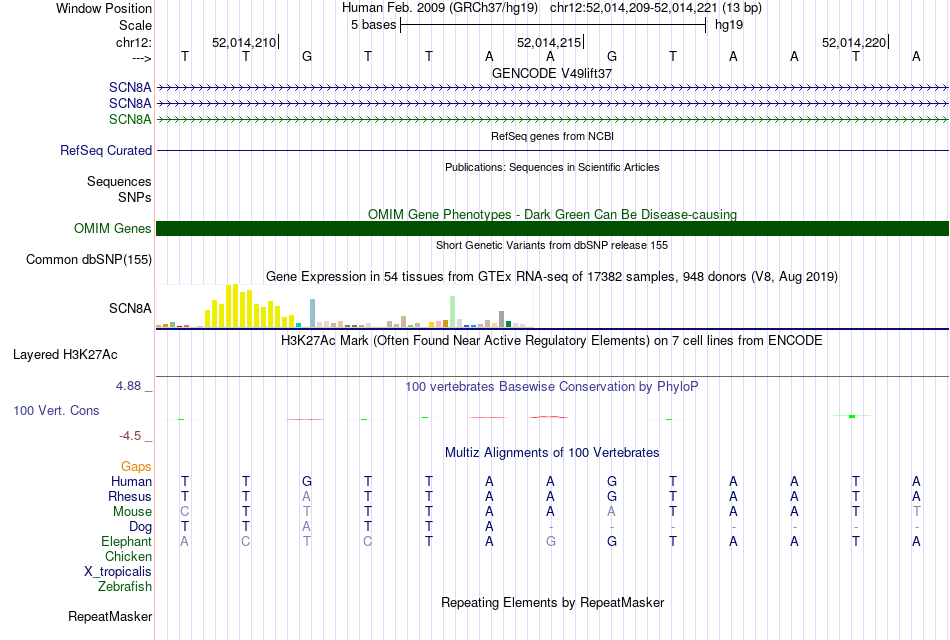
Task: Click the GTEx Gene Expression track title
Action: [552, 277]
